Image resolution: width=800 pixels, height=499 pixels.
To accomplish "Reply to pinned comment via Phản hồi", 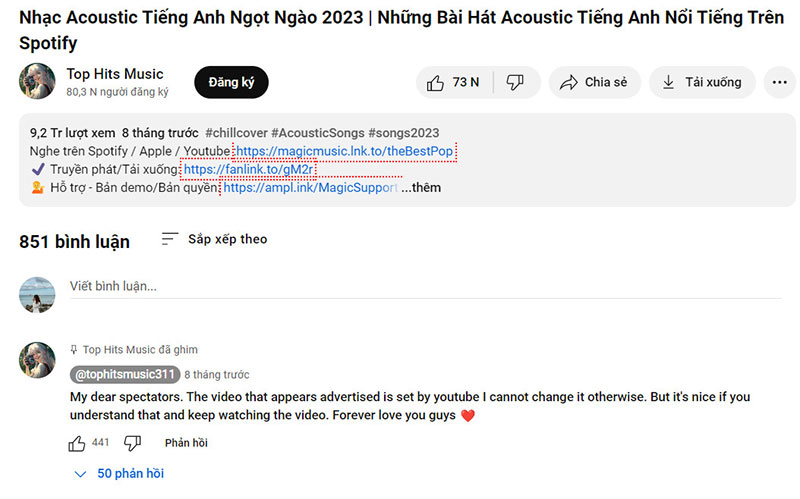I will point(186,443).
